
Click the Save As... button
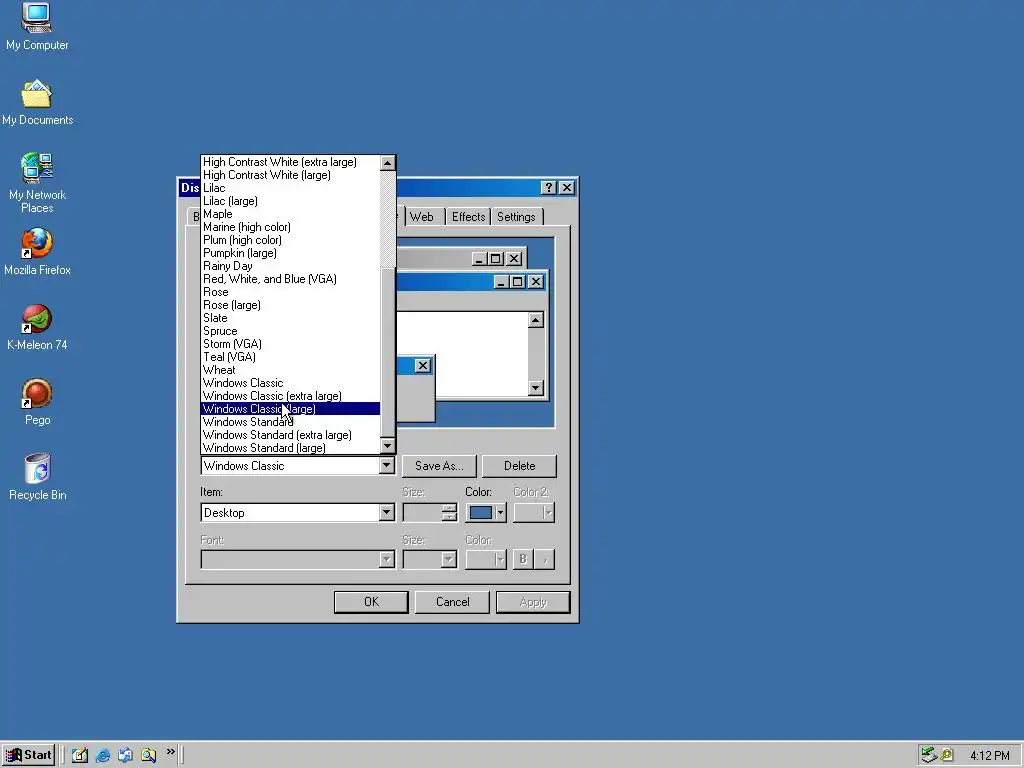[x=439, y=466]
